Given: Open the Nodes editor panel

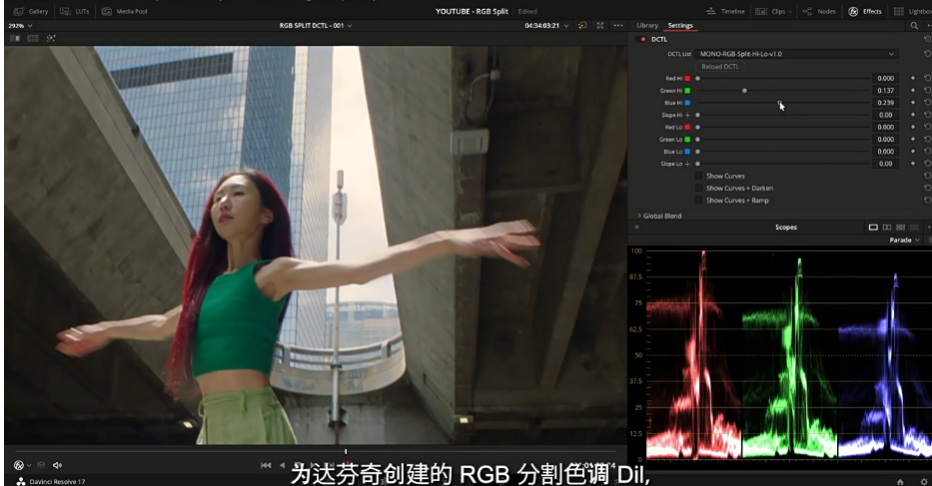Looking at the screenshot, I should point(820,11).
